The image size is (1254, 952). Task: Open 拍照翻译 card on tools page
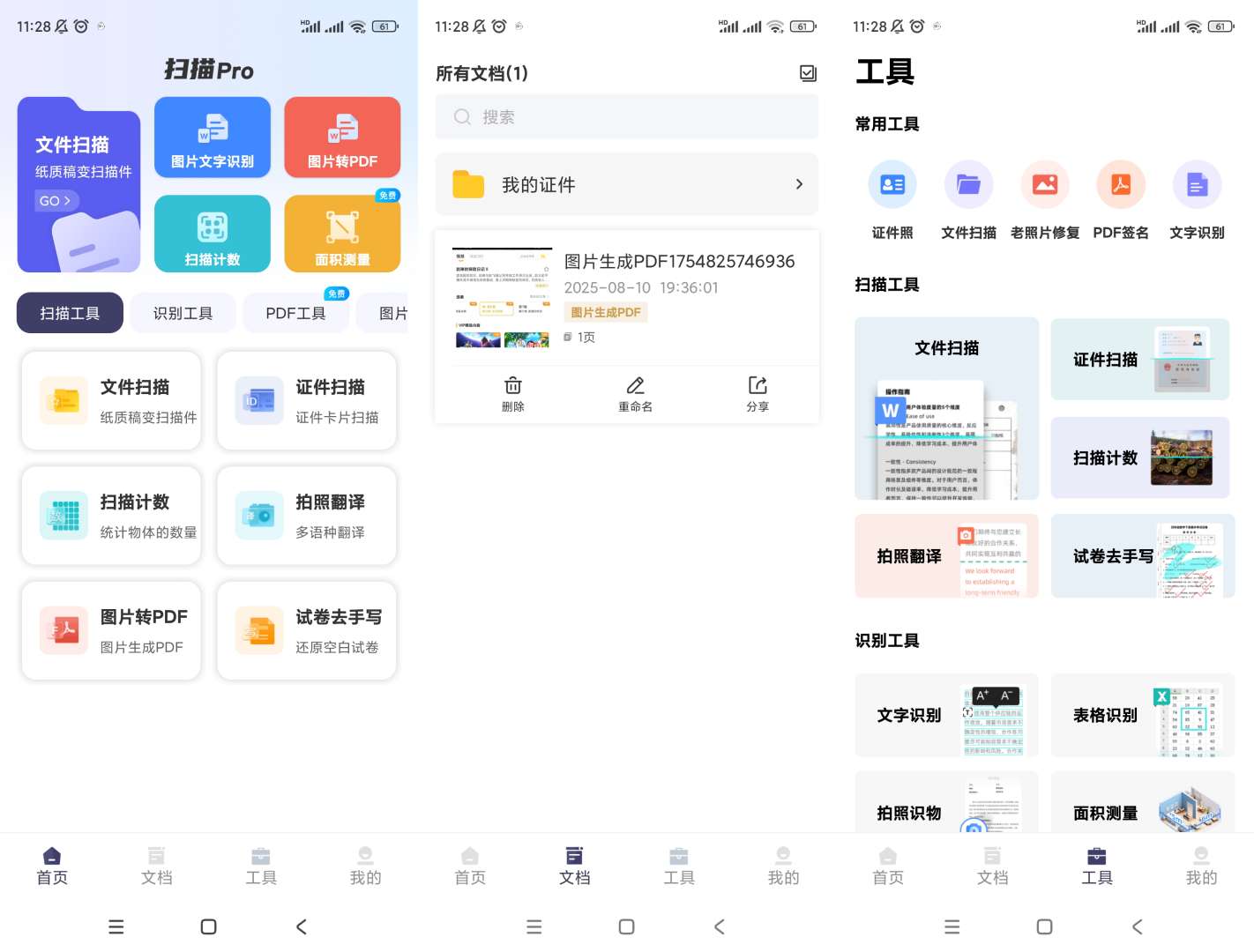tap(947, 556)
